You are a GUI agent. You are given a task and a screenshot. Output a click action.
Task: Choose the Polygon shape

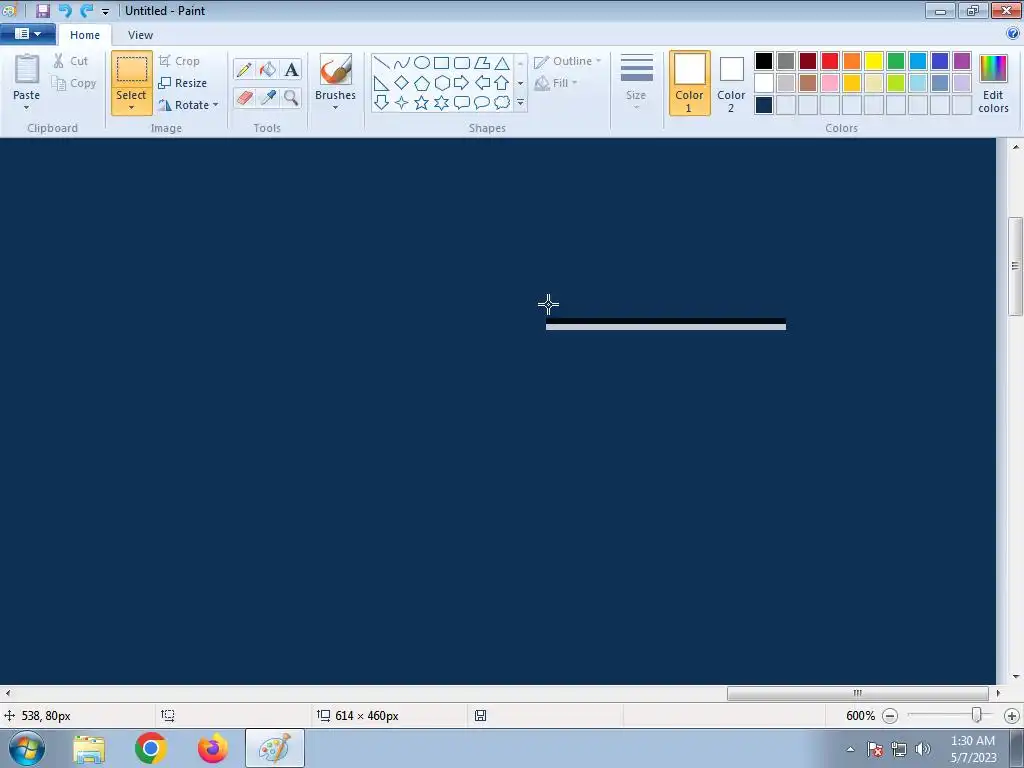[482, 63]
